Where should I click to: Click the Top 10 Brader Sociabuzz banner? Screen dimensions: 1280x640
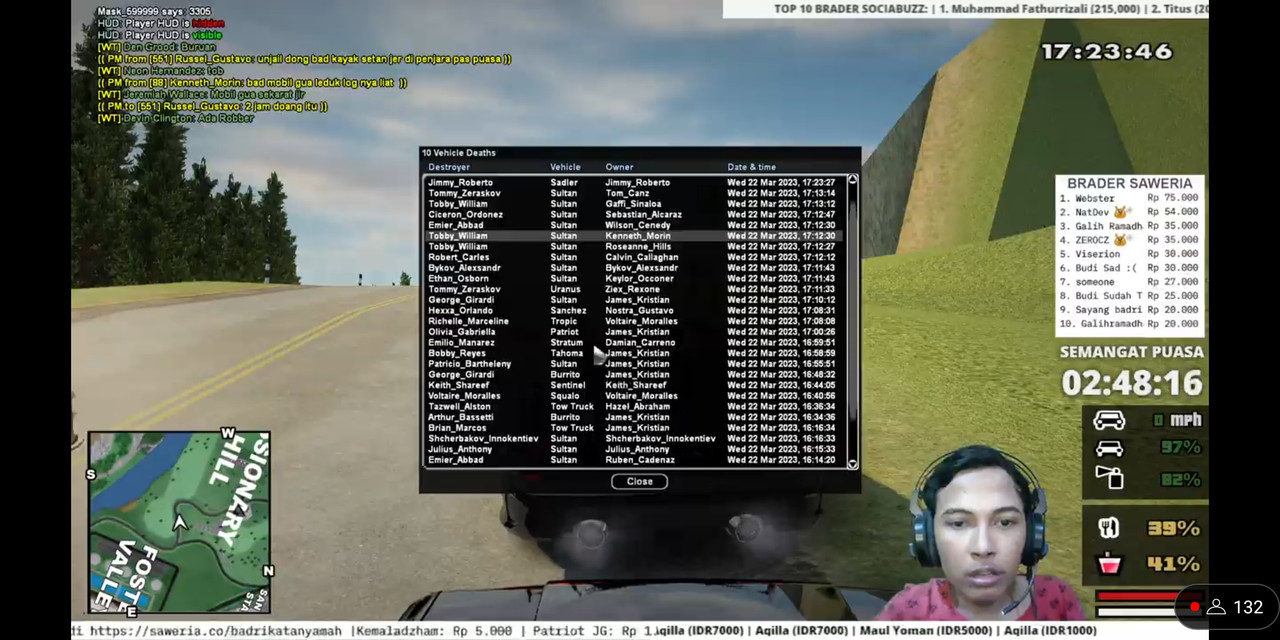[966, 9]
